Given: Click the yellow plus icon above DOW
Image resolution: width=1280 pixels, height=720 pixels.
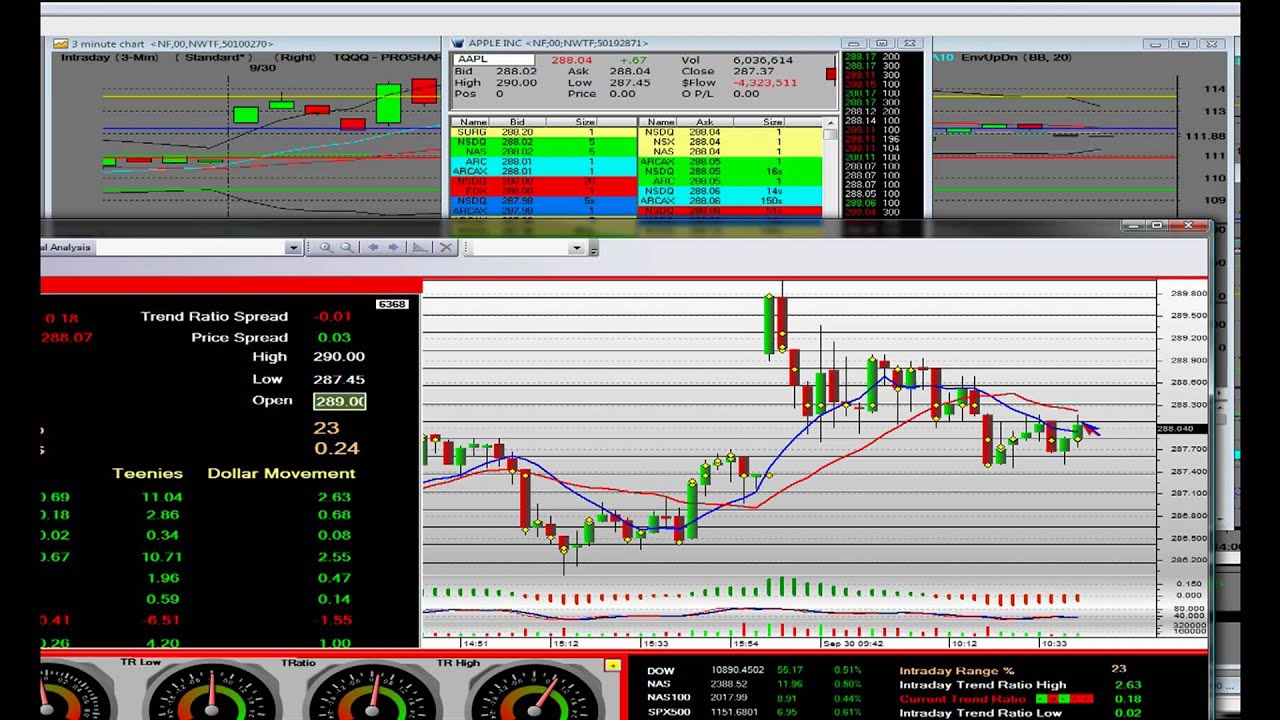Looking at the screenshot, I should pos(612,665).
